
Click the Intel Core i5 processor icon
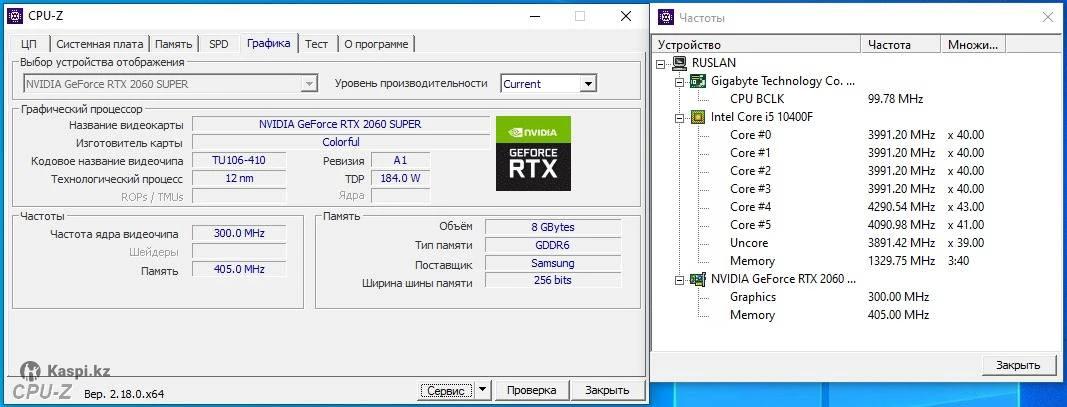pos(698,117)
